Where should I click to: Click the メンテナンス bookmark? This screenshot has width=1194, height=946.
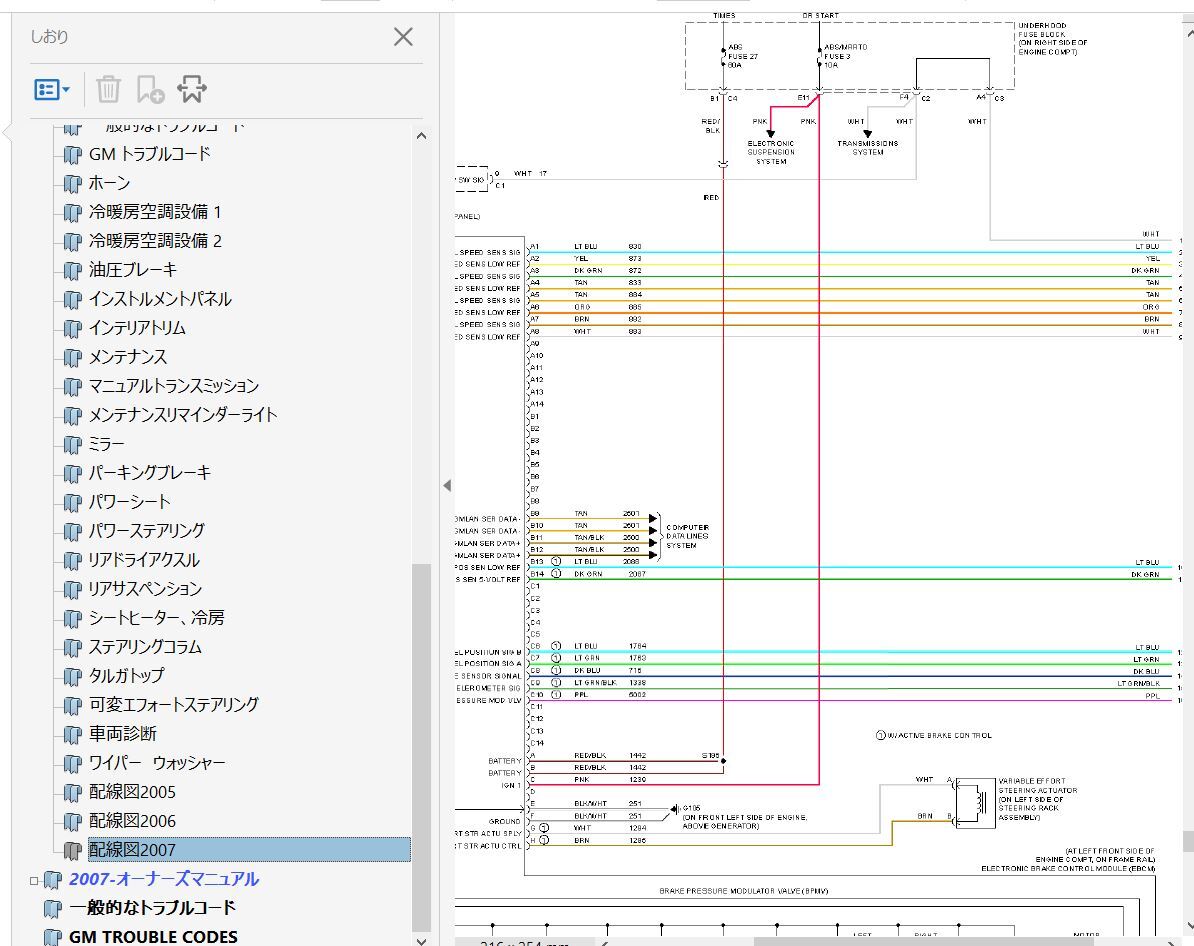coord(128,356)
